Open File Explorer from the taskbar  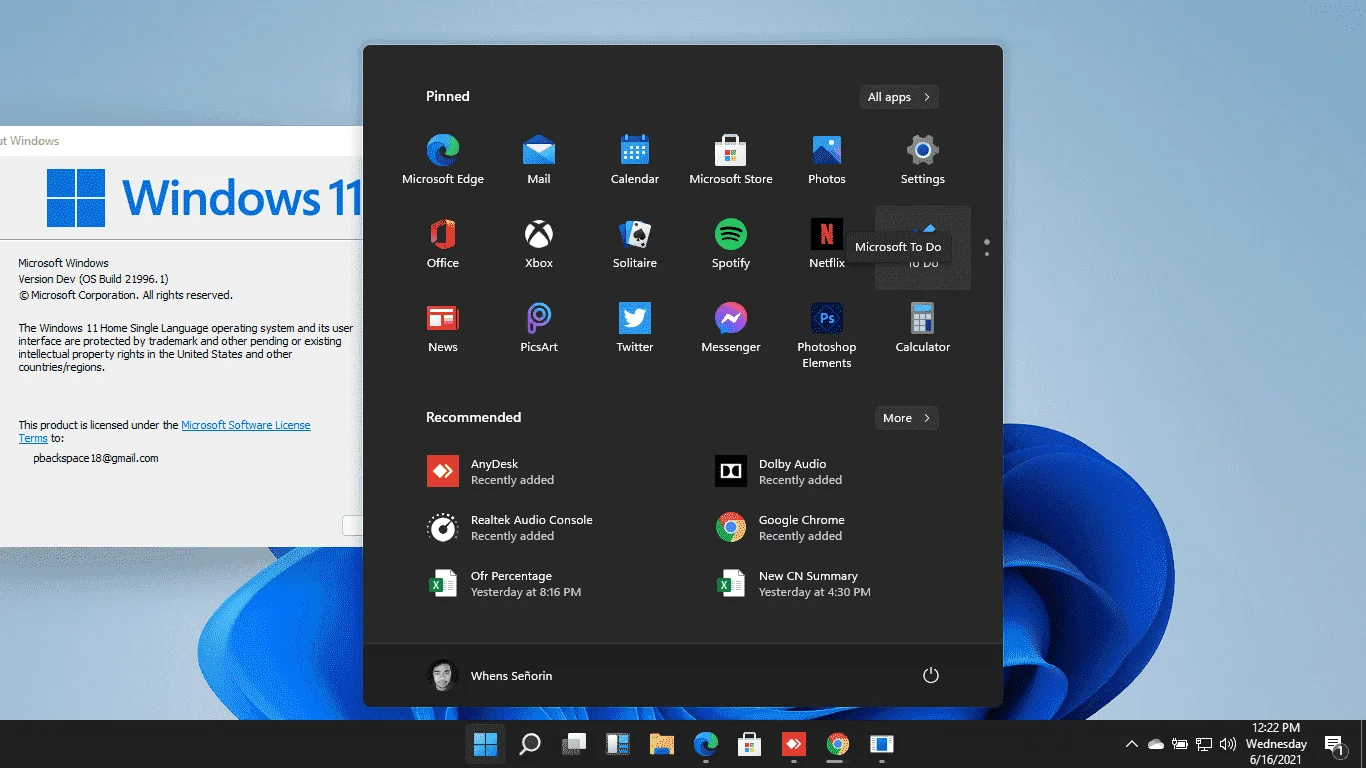662,744
